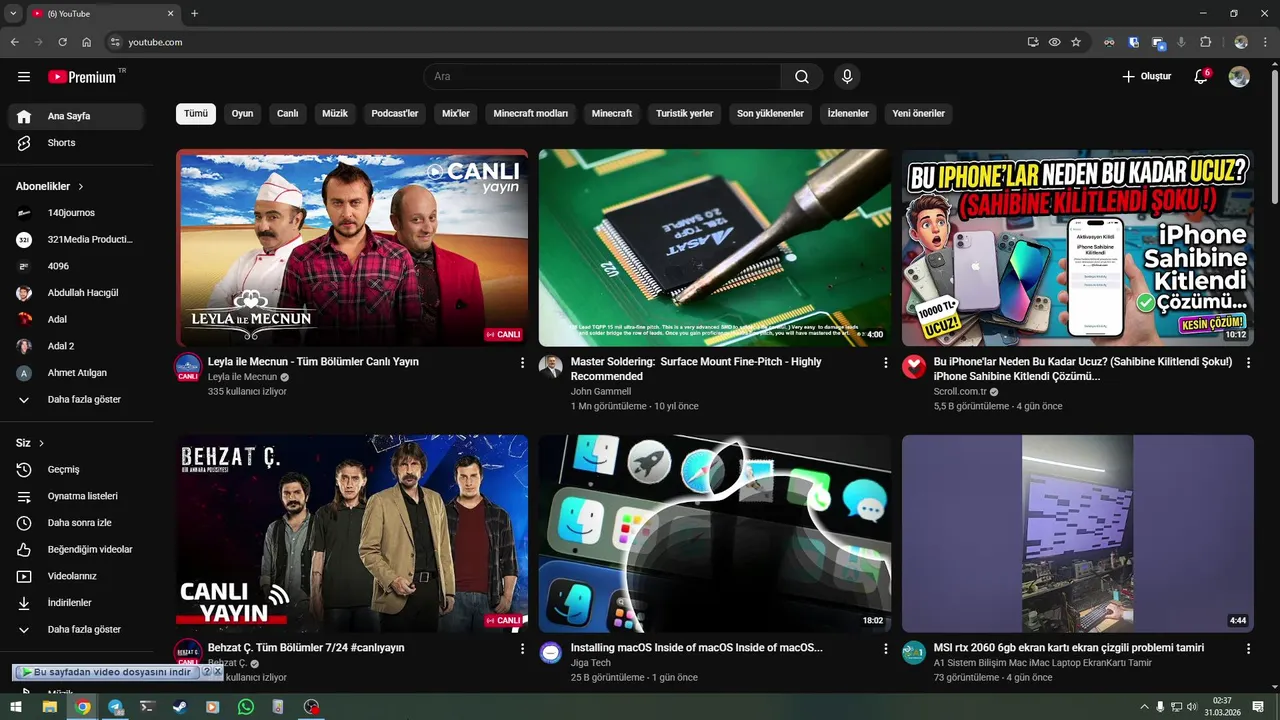
Task: Expand the Siz section chevron
Action: [41, 443]
